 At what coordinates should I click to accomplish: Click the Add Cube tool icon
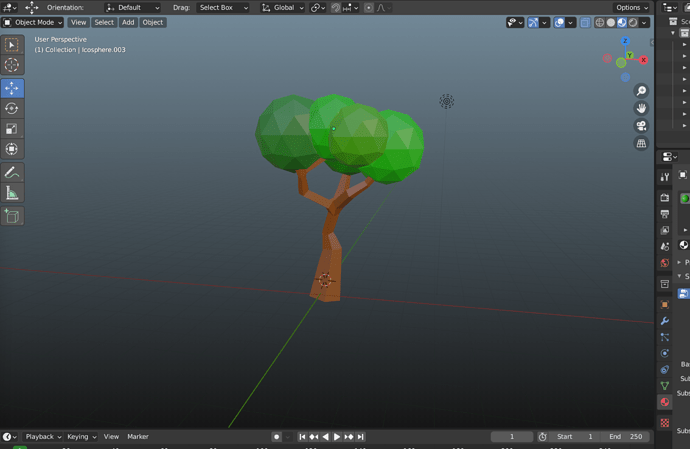12,216
